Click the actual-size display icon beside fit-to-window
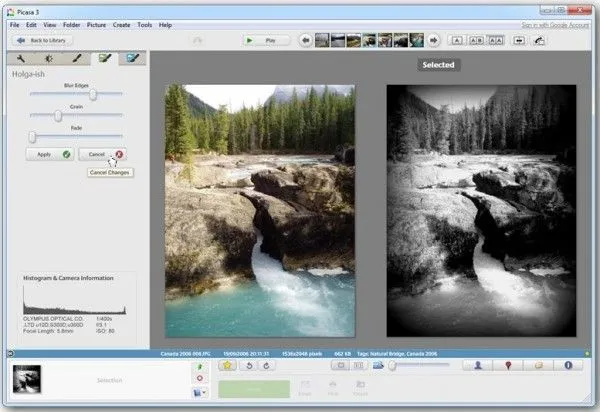600x412 pixels. [359, 365]
